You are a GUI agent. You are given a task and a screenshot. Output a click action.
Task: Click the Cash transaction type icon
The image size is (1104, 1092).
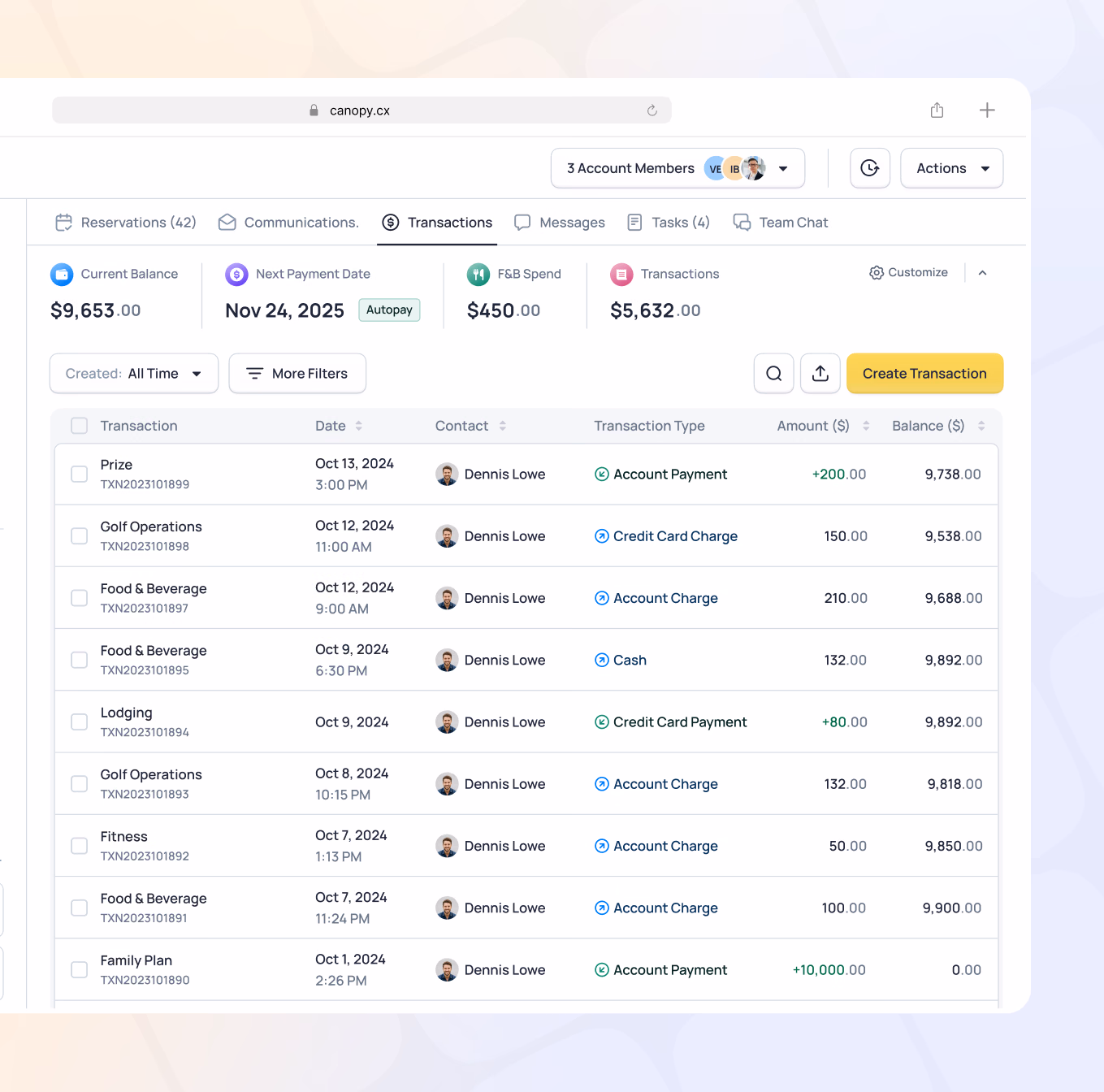tap(602, 661)
